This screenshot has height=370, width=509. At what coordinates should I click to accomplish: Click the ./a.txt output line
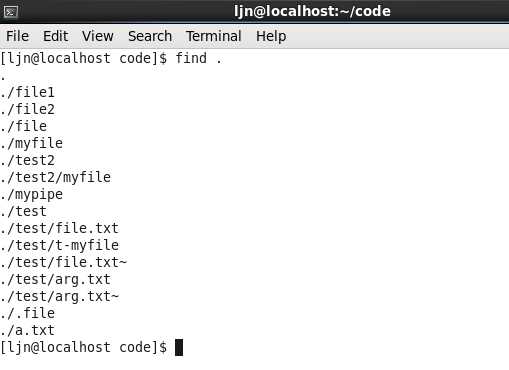[x=27, y=330]
